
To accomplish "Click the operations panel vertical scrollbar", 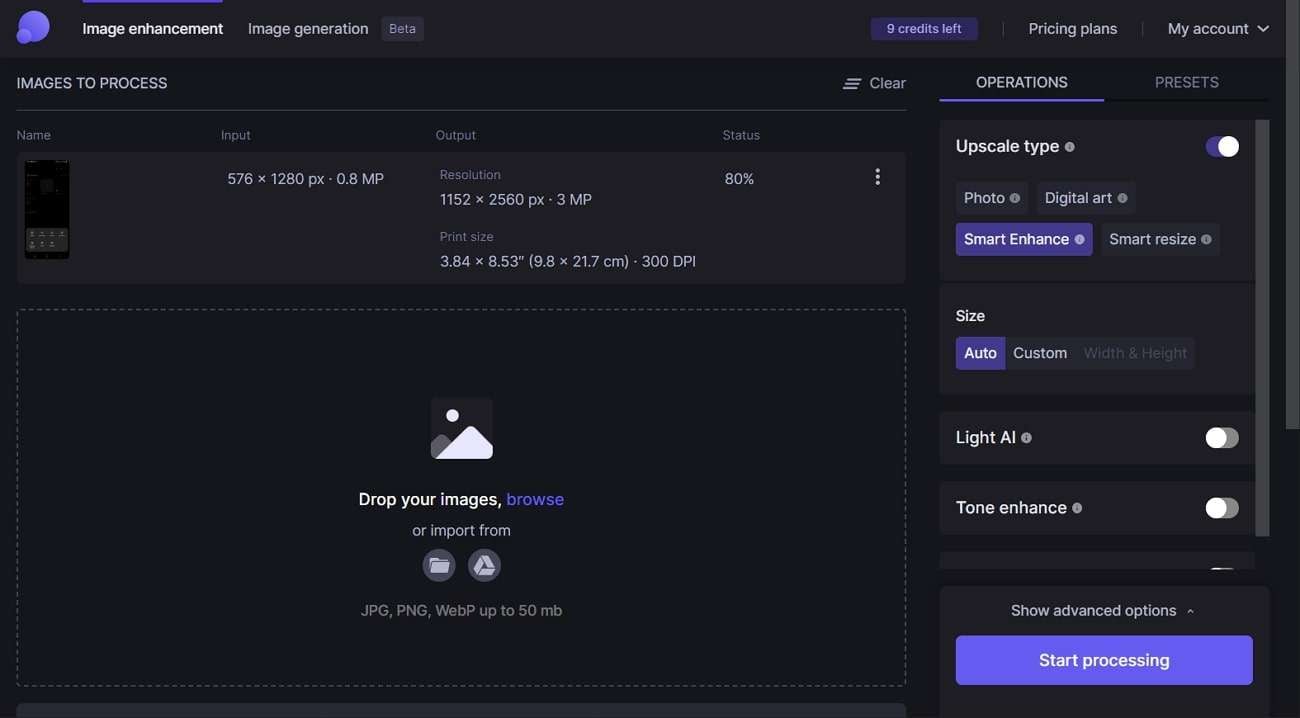I will pos(1262,328).
